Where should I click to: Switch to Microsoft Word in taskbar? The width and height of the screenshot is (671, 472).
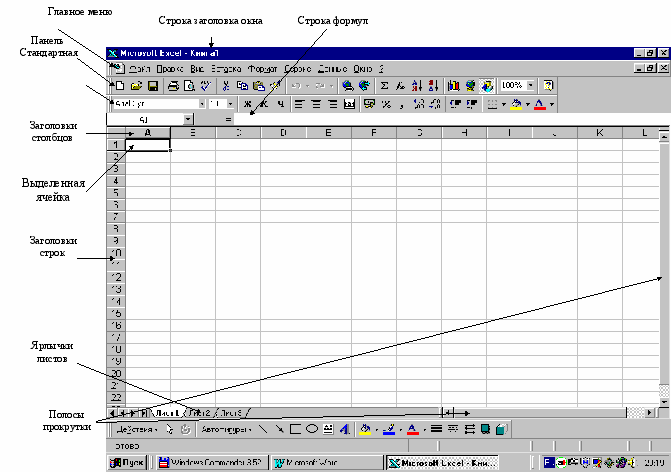pos(327,463)
